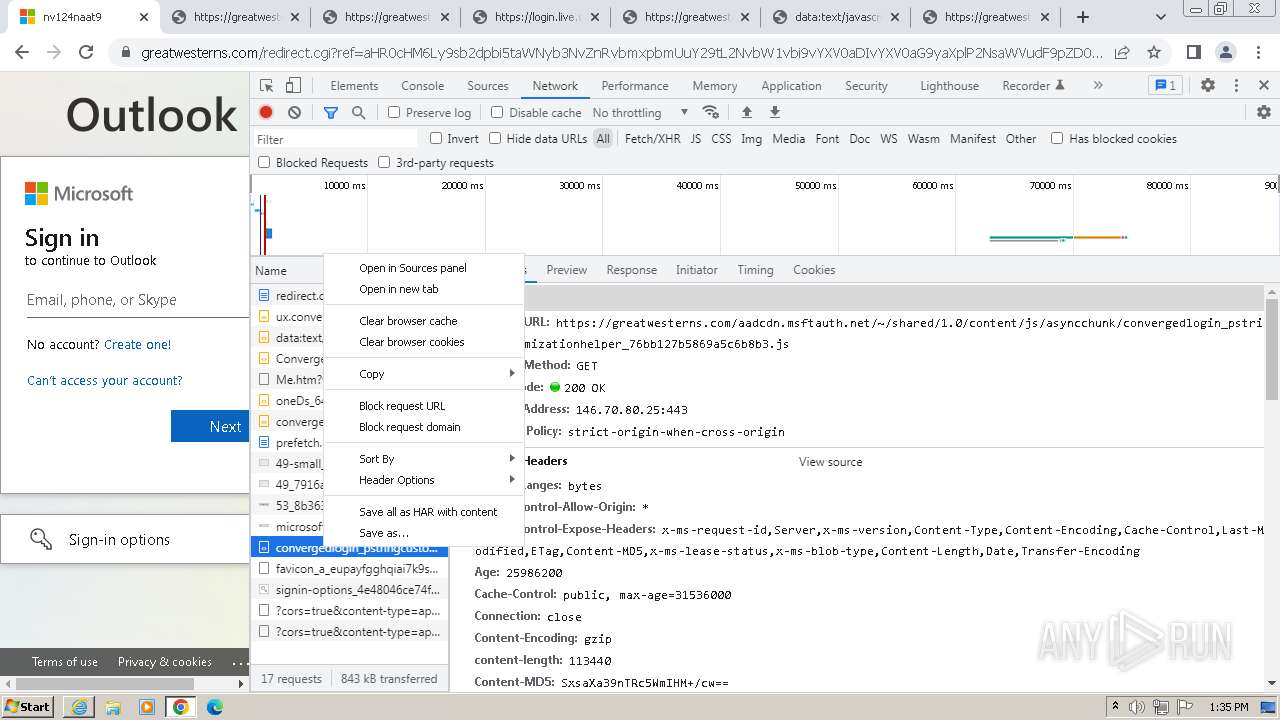The width and height of the screenshot is (1280, 720).
Task: Close the DevTools panel
Action: pyautogui.click(x=1264, y=86)
